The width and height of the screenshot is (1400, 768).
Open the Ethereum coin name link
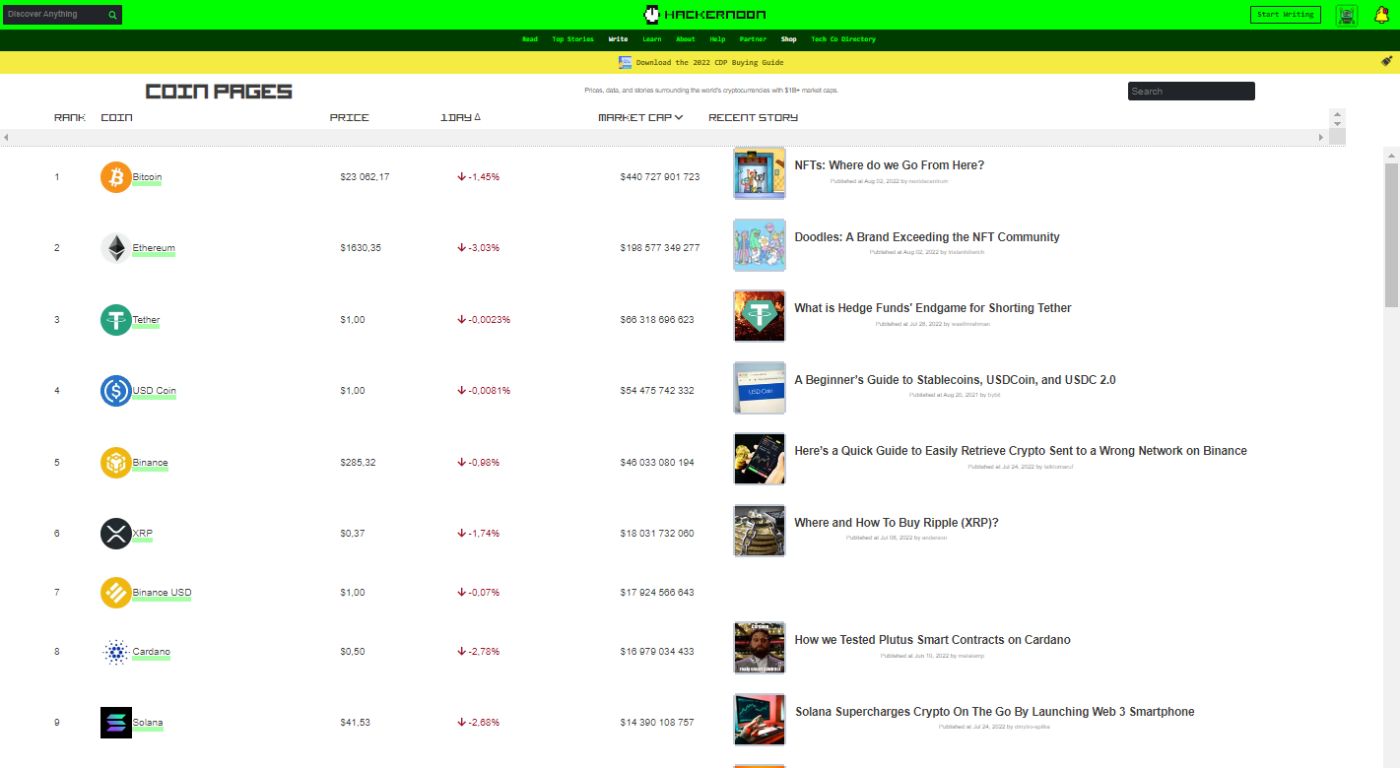154,248
